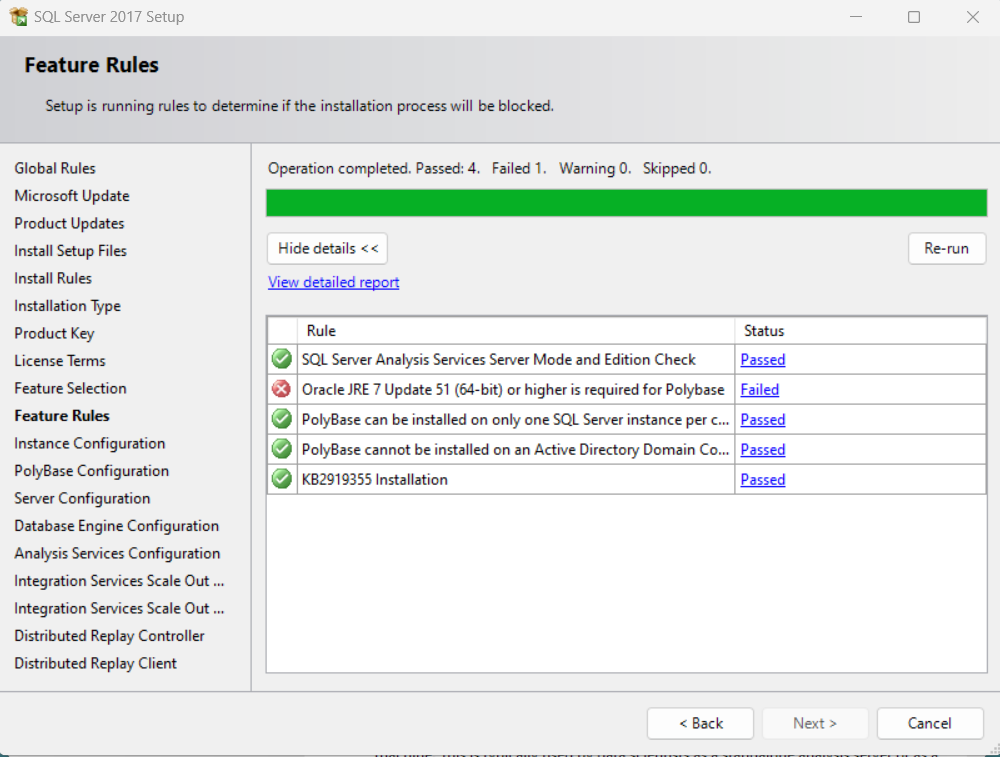Select Install Rules step in sidebar
The image size is (1000, 757).
click(53, 278)
